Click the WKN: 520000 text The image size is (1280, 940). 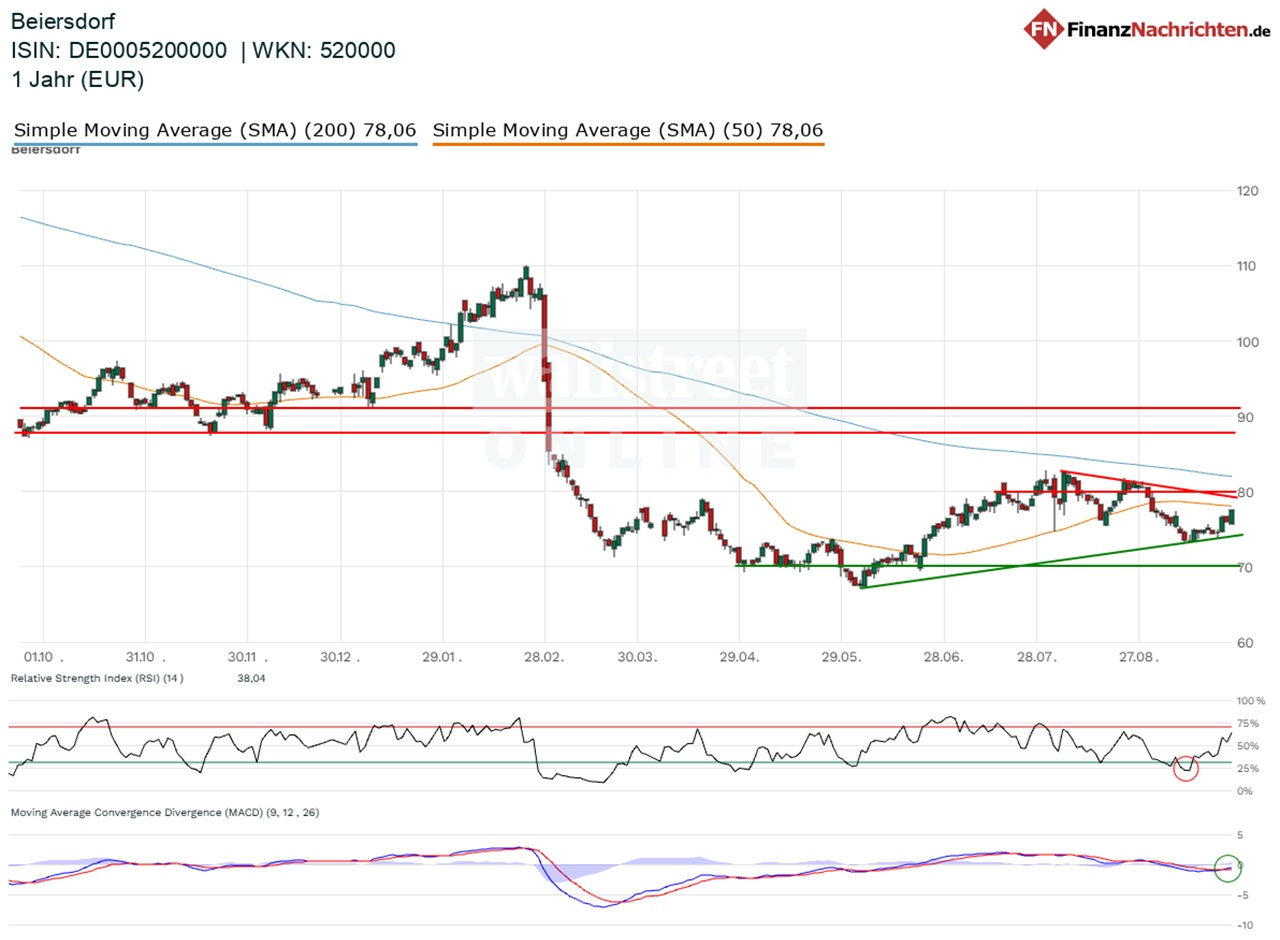(x=326, y=50)
